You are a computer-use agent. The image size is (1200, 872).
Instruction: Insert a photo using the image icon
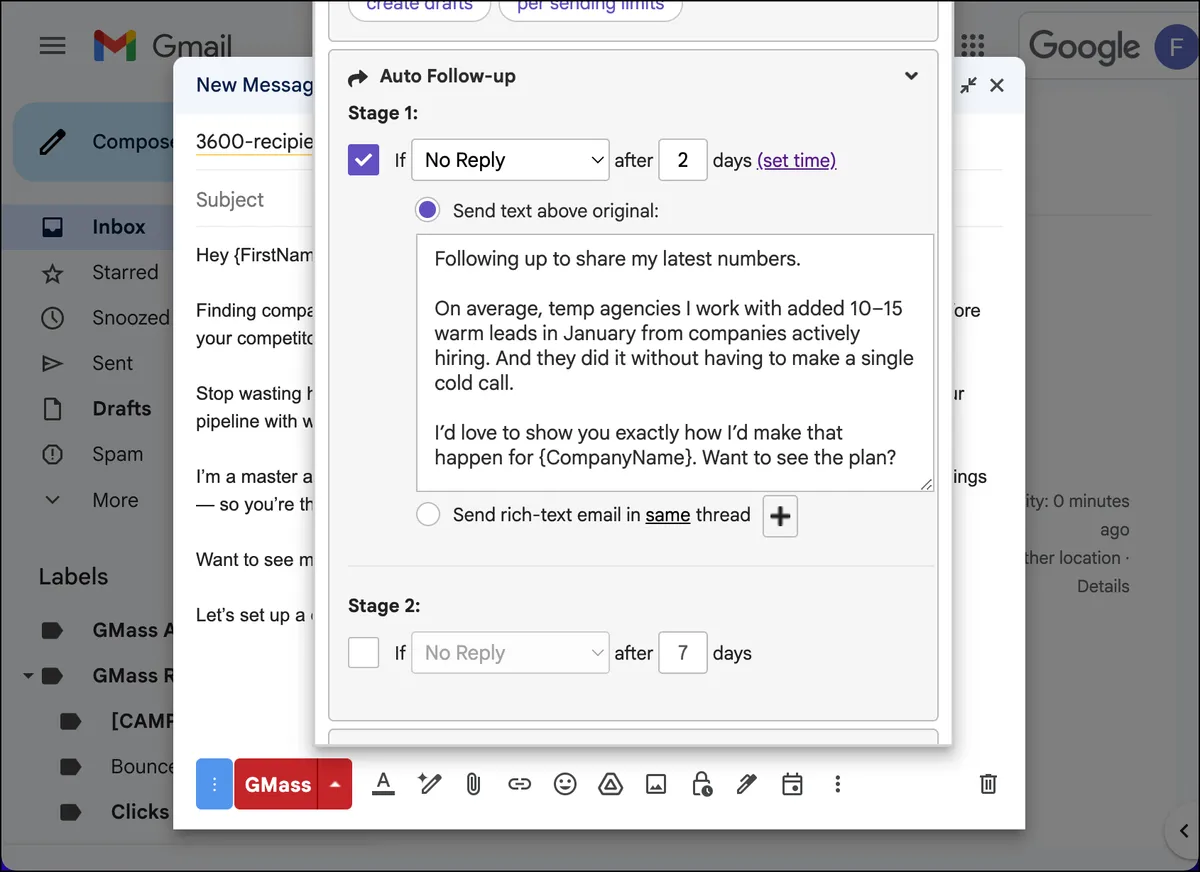pos(656,784)
